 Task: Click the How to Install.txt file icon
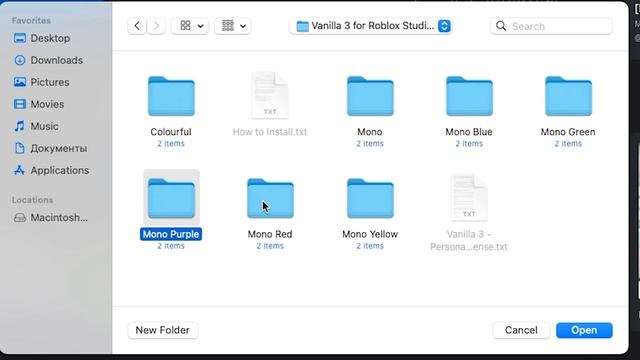(x=270, y=96)
